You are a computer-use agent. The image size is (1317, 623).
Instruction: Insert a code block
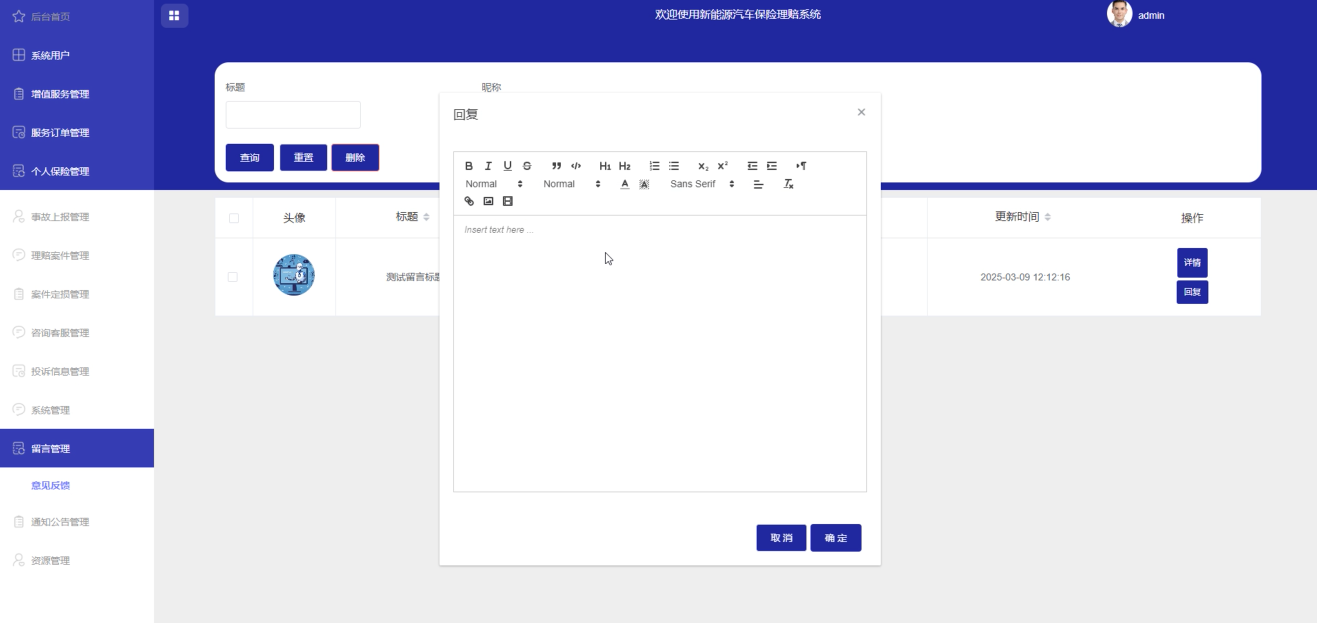[x=576, y=166]
